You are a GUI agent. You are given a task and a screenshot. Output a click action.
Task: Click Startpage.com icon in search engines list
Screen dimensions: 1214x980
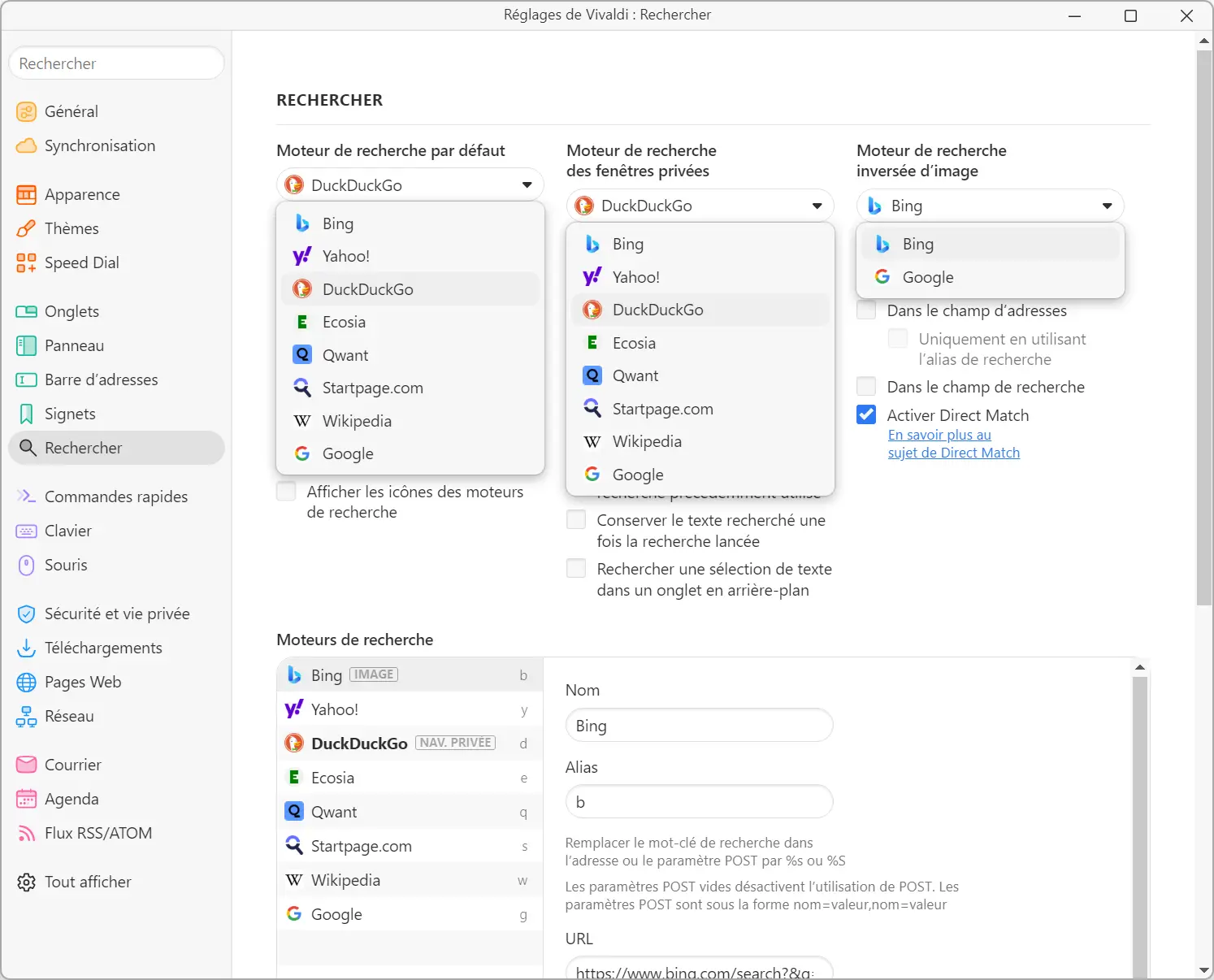click(x=294, y=845)
